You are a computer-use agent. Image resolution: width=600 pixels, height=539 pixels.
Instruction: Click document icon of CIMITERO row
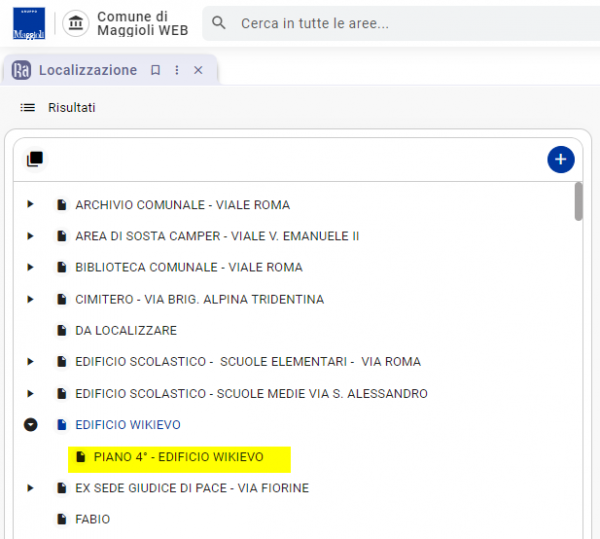coord(62,299)
